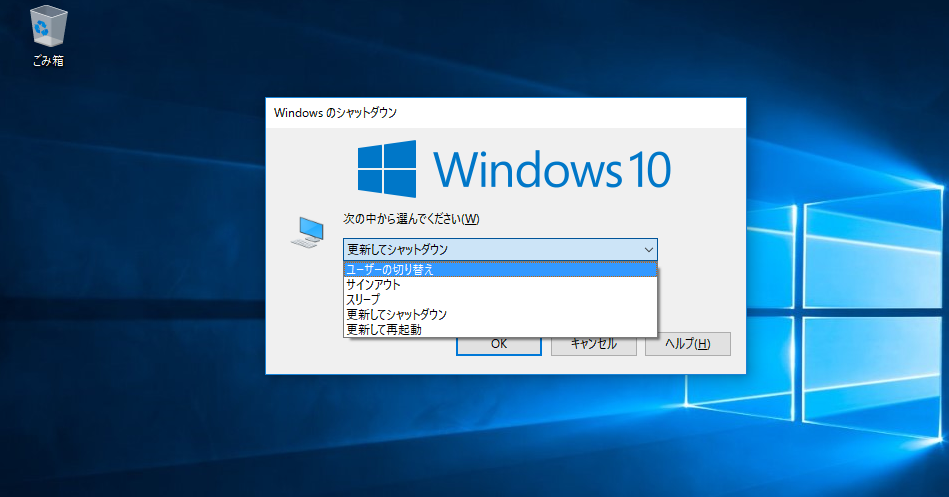The width and height of the screenshot is (949, 497).
Task: Select 更新してシャットダウン in the open list
Action: coord(500,315)
